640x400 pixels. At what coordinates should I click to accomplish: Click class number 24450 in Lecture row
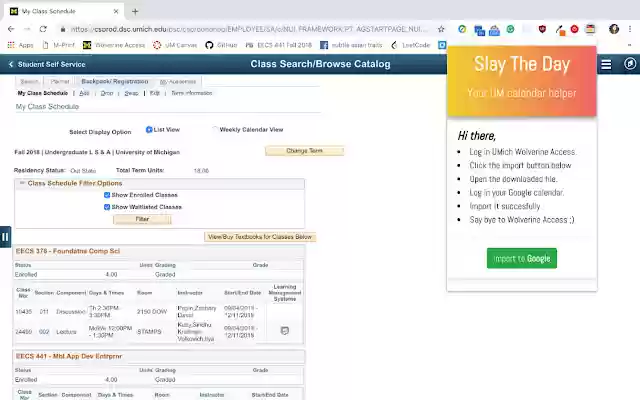(x=24, y=331)
